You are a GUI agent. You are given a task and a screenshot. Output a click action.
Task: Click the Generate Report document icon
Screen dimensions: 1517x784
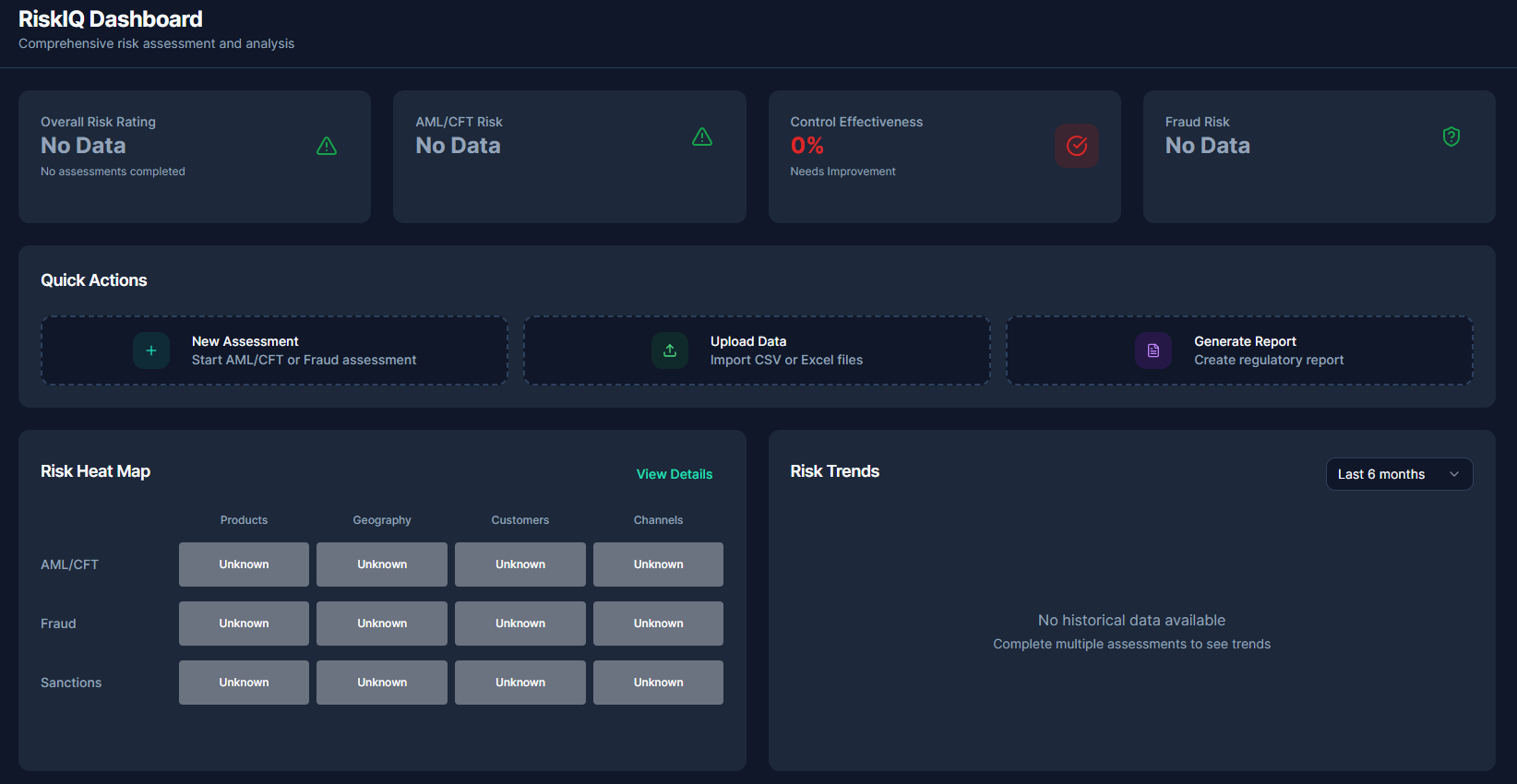click(1153, 350)
